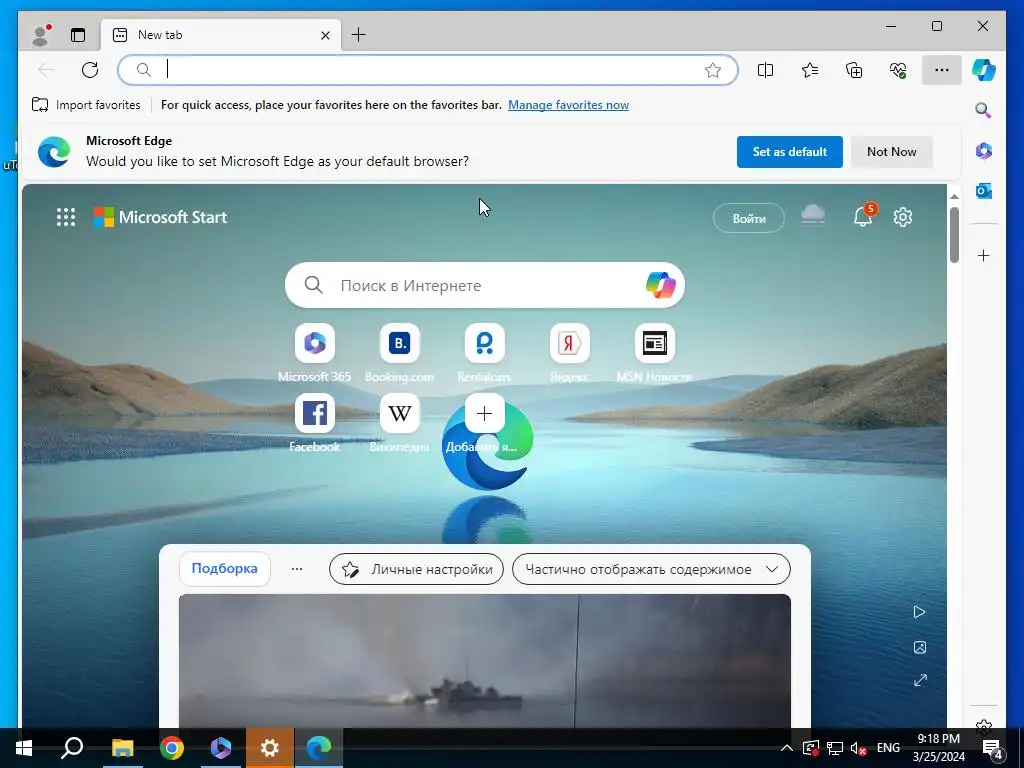Screen dimensions: 1024x768
Task: Add a sidebar app with plus
Action: (984, 255)
